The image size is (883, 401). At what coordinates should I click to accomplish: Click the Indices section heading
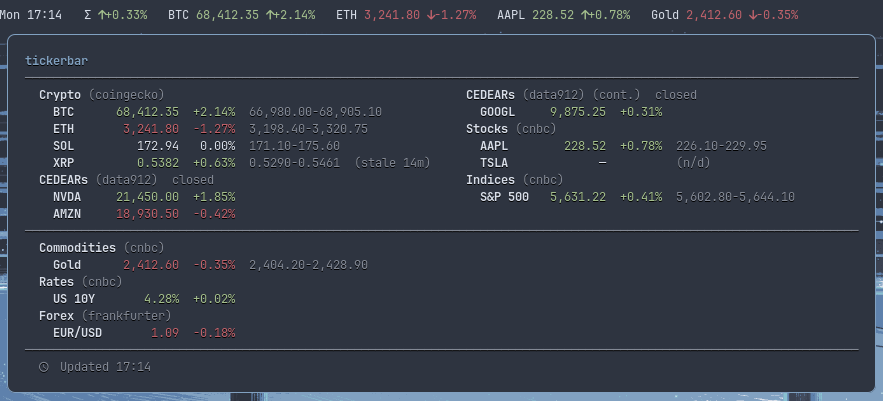tap(490, 180)
